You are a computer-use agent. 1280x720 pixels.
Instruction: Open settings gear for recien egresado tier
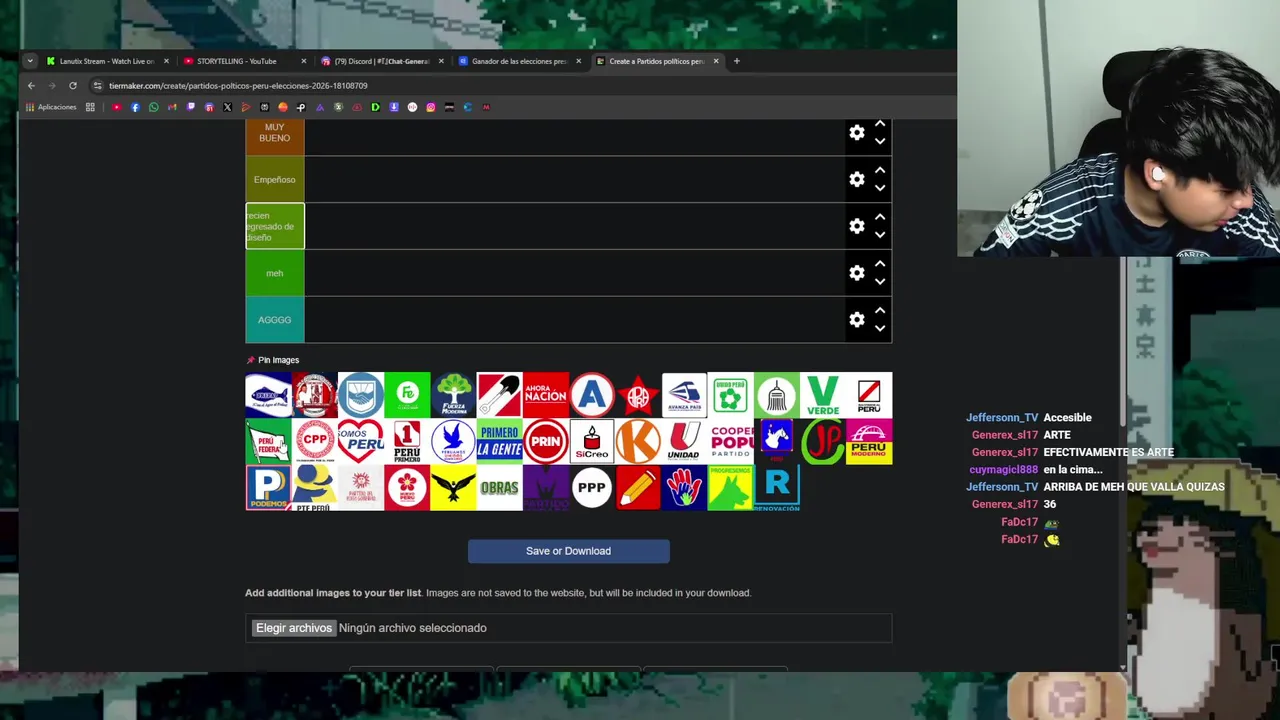click(857, 226)
